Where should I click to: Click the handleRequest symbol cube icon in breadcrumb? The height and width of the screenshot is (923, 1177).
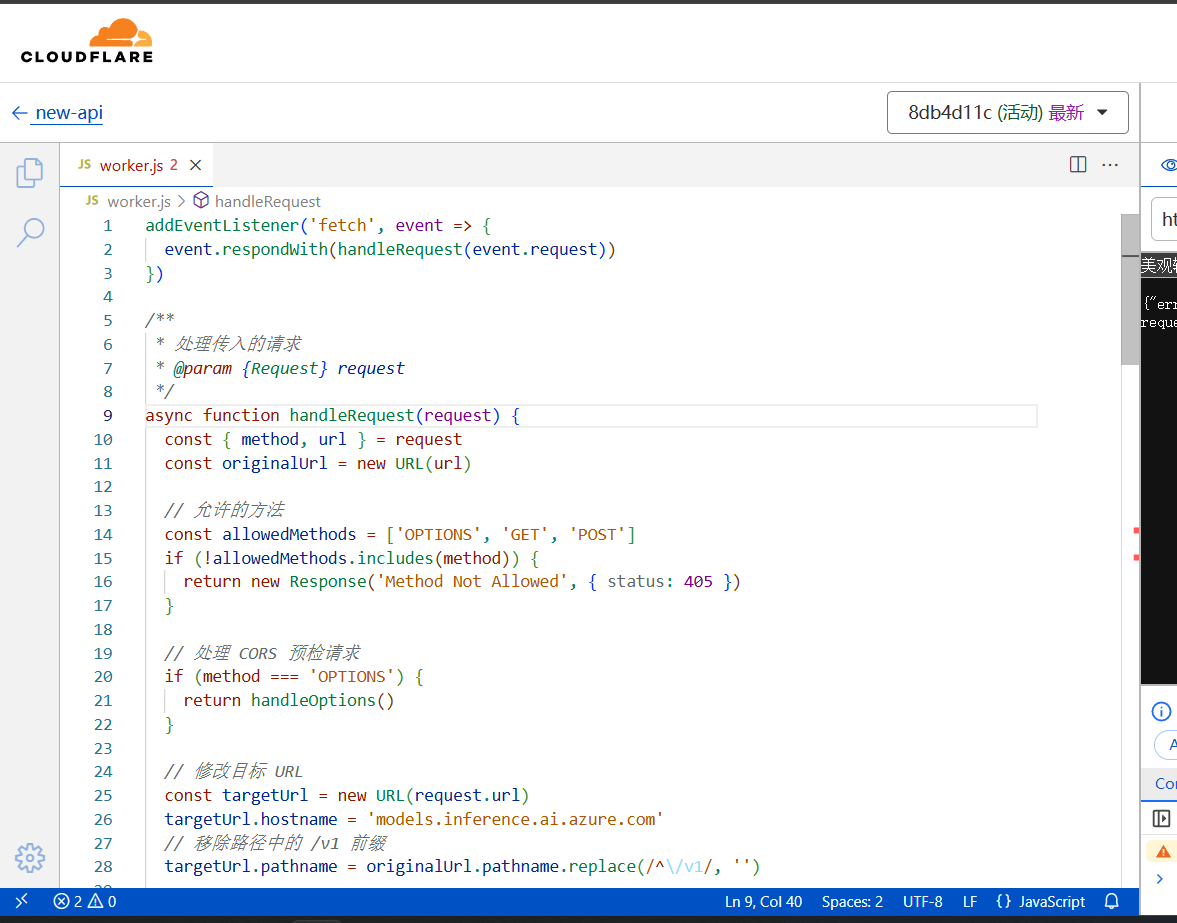(201, 200)
